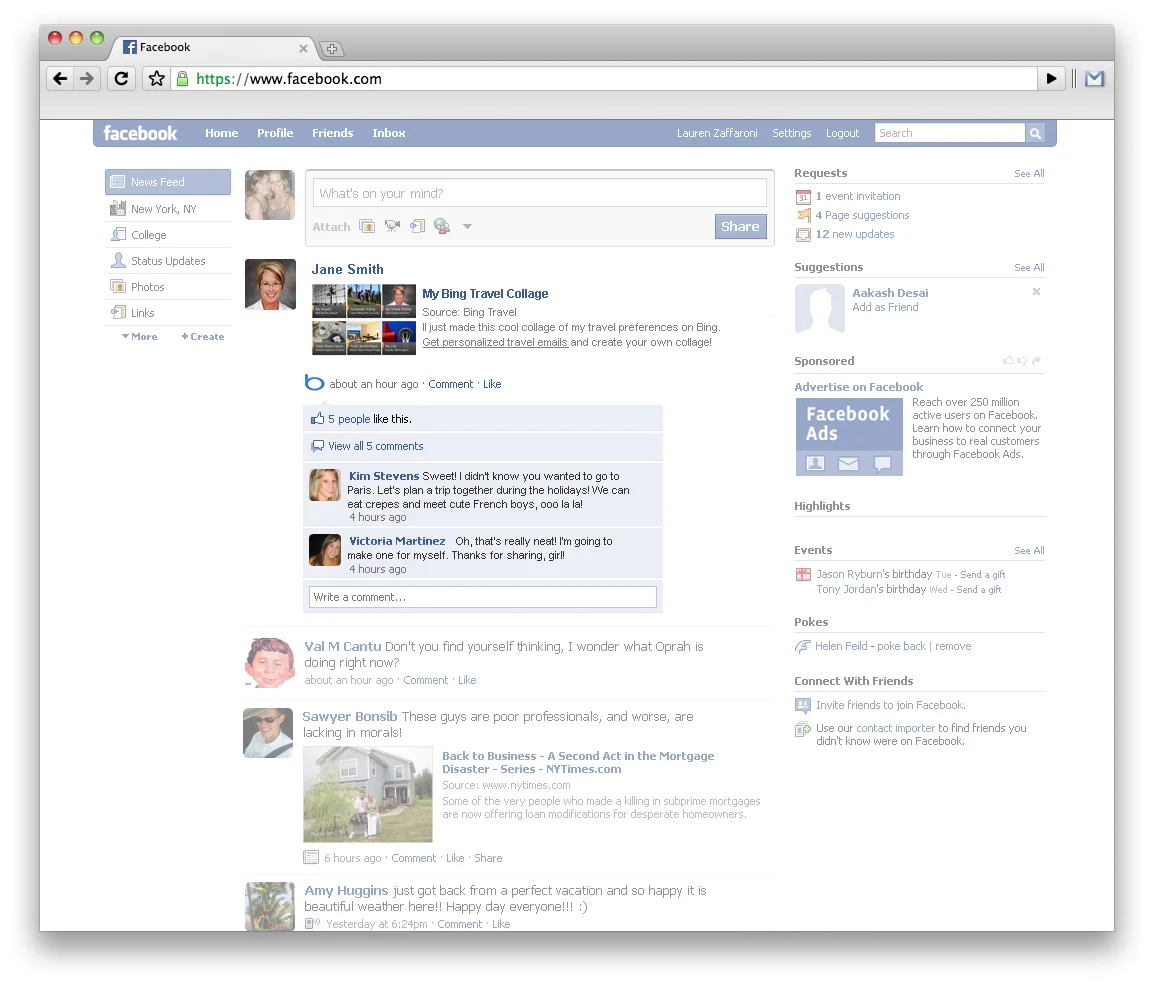Click See All next to Suggestions

pyautogui.click(x=1029, y=268)
